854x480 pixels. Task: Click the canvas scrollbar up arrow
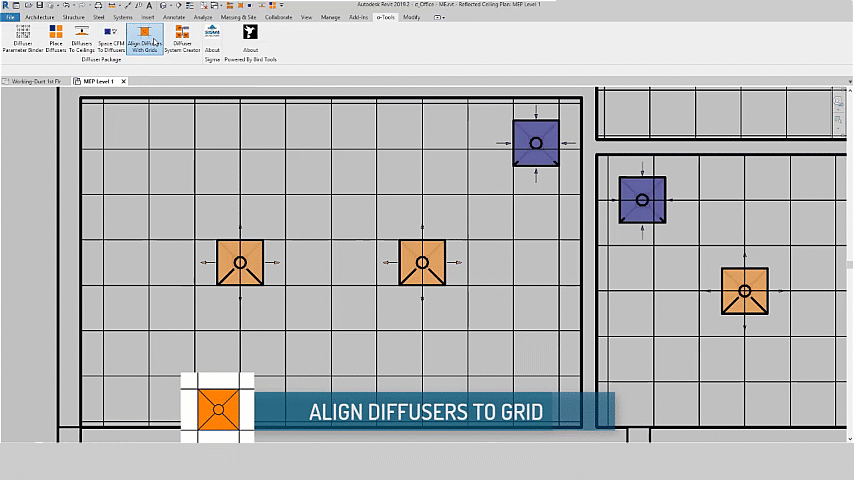tap(850, 90)
